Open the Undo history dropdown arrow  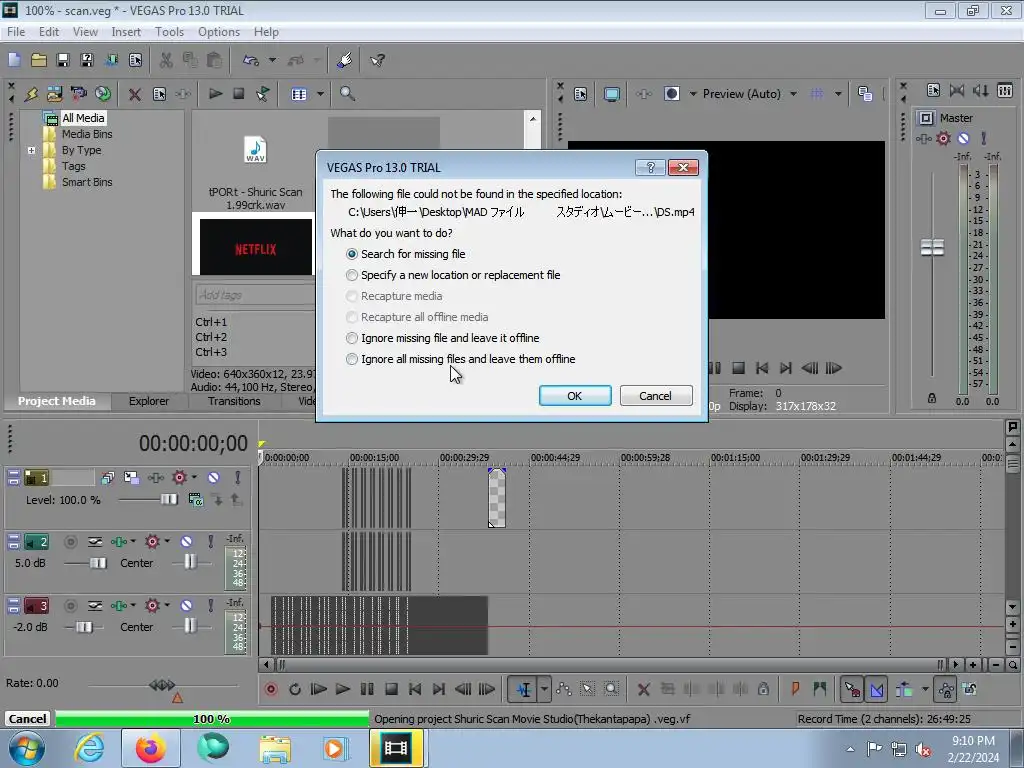tap(272, 60)
